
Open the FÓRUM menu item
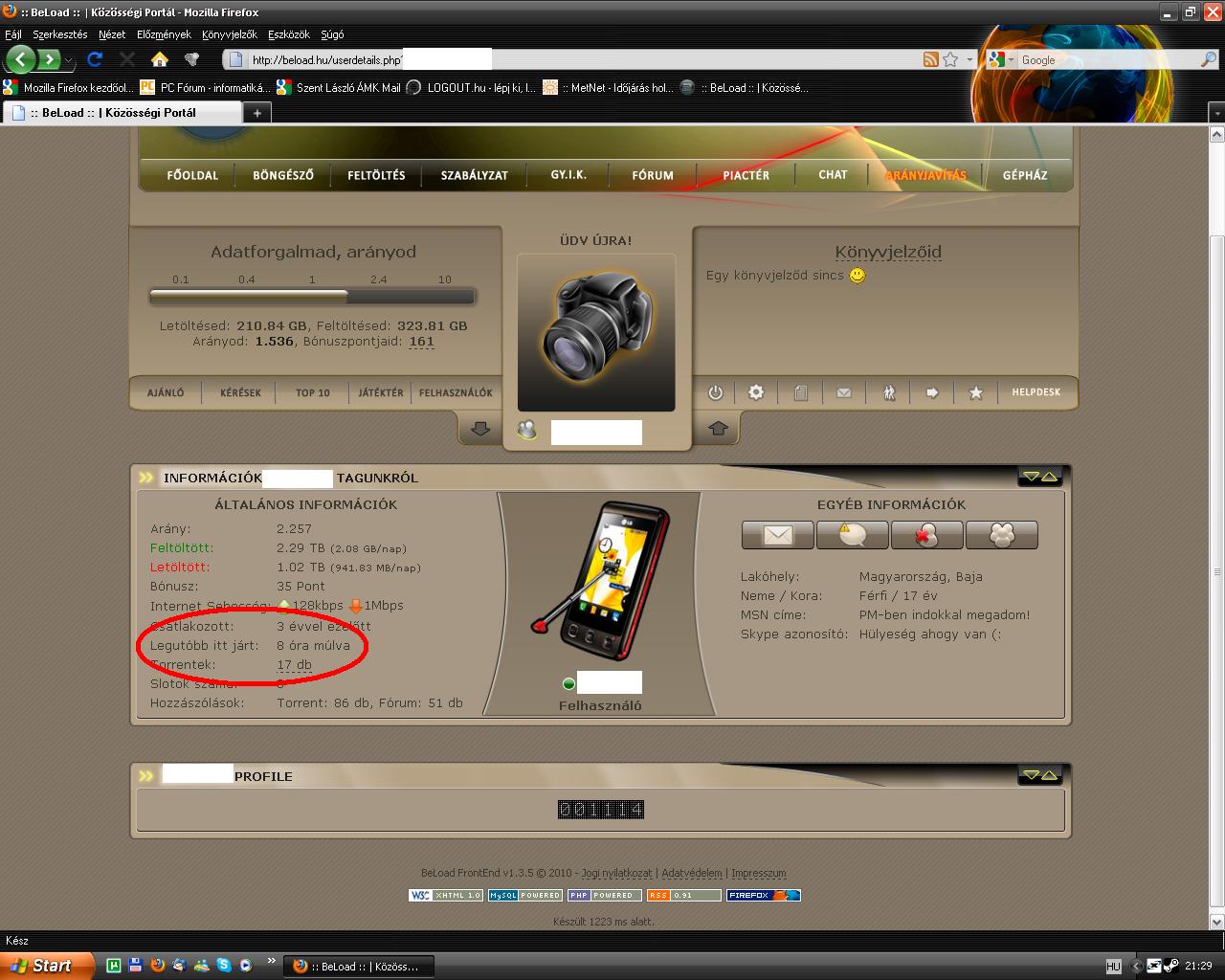click(653, 175)
